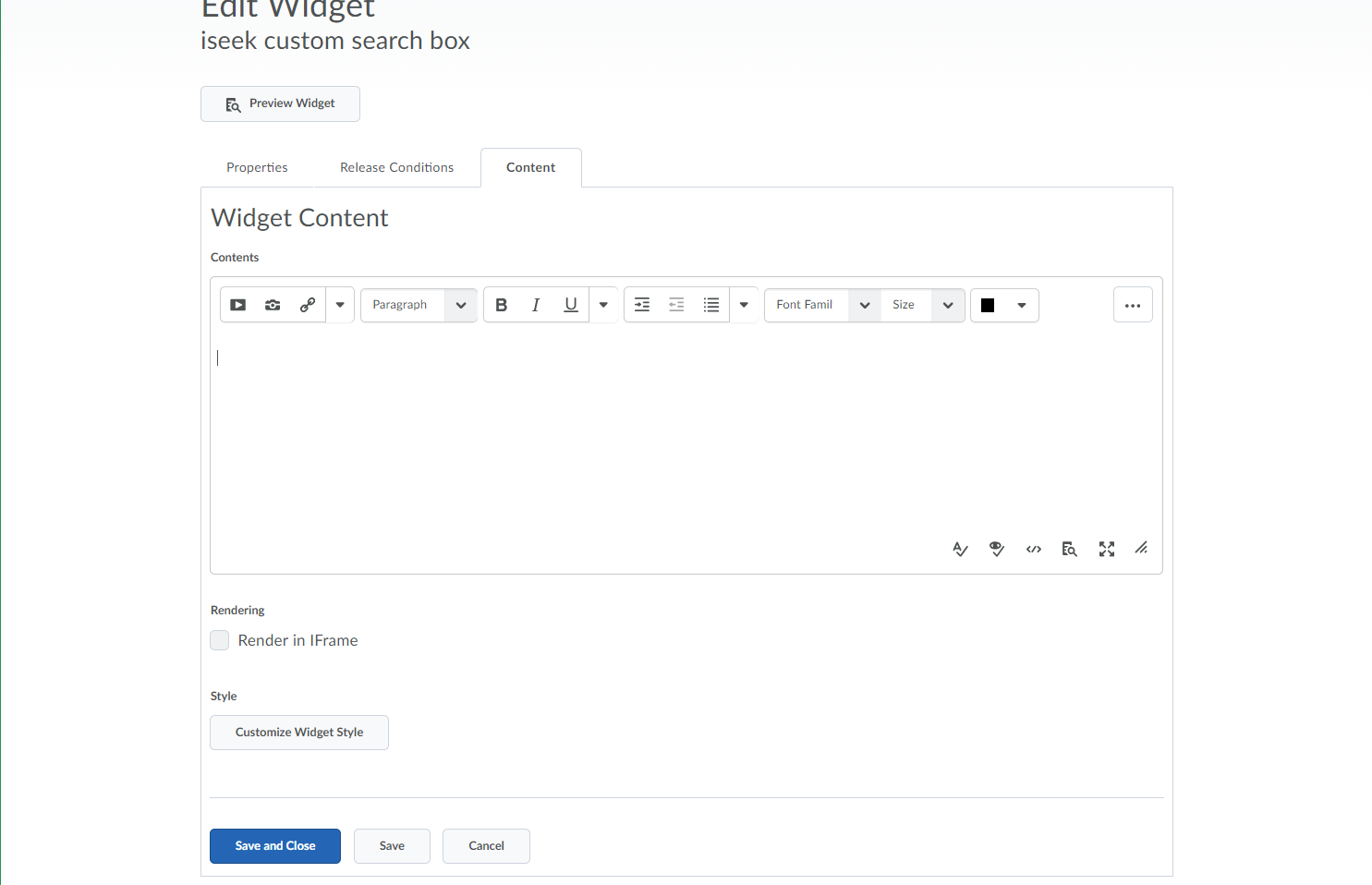Click the Customize Widget Style button
1372x885 pixels.
point(299,733)
